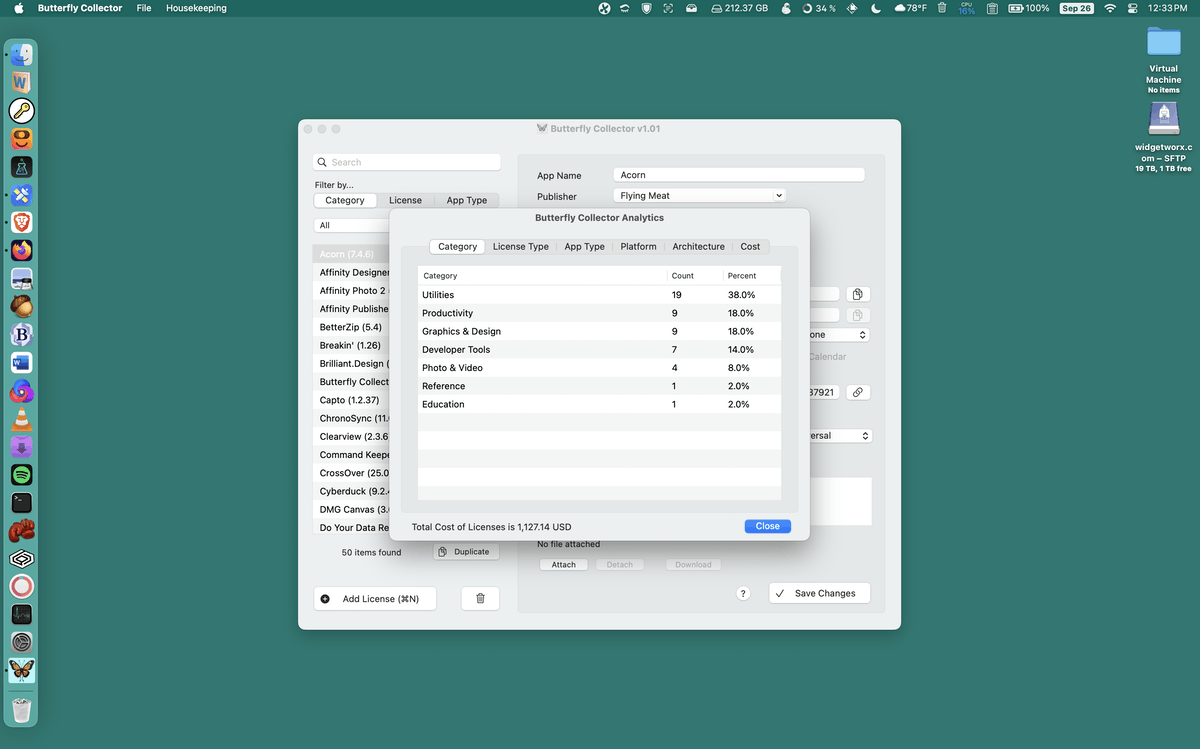Click the Attach button
Viewport: 1200px width, 749px height.
coord(564,565)
